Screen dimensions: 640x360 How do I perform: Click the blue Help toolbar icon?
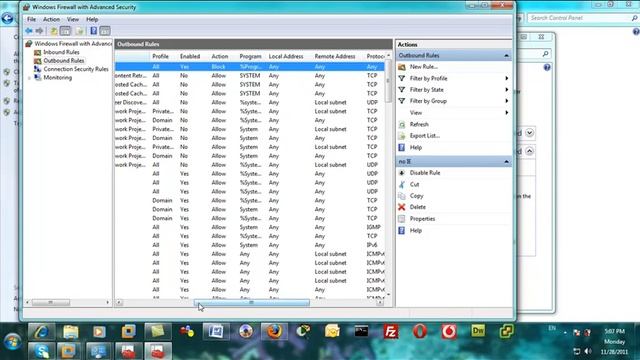(93, 31)
